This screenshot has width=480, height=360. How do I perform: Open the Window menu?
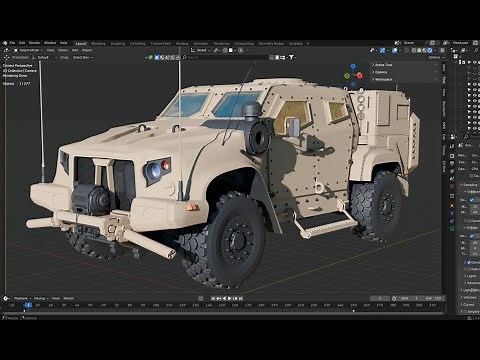click(50, 43)
